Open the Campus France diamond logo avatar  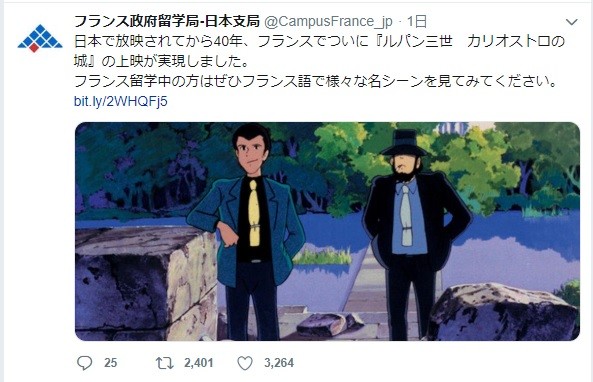pos(40,38)
